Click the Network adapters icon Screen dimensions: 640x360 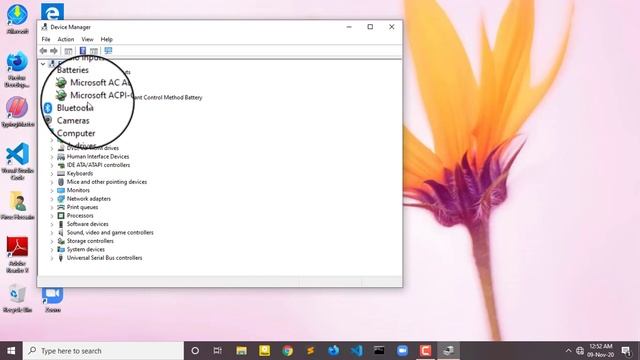tap(61, 199)
